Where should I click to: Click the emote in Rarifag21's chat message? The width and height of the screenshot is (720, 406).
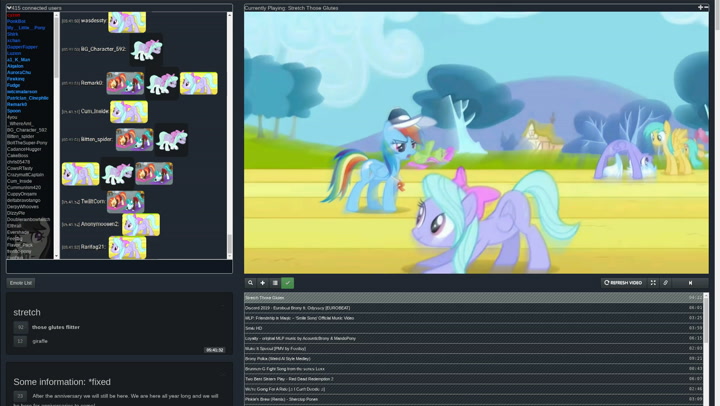(128, 248)
